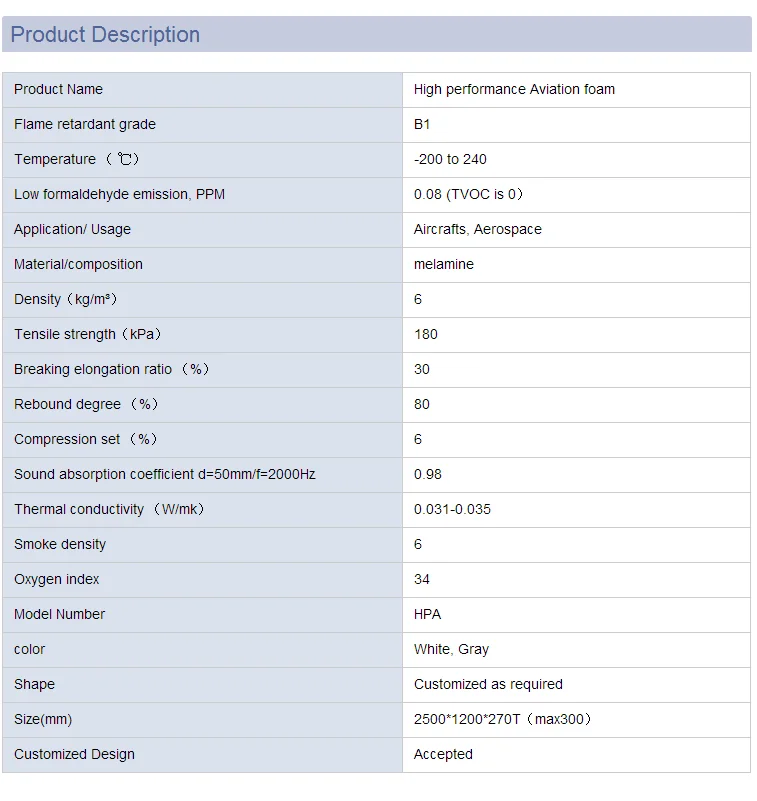Select the Breaking elongation ratio label

click(112, 369)
